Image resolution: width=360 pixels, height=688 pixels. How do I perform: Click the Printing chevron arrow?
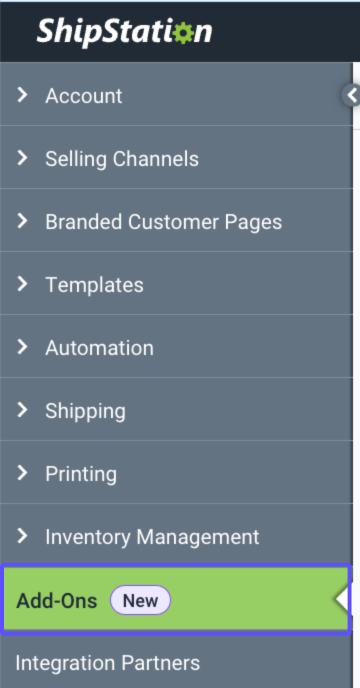point(22,473)
